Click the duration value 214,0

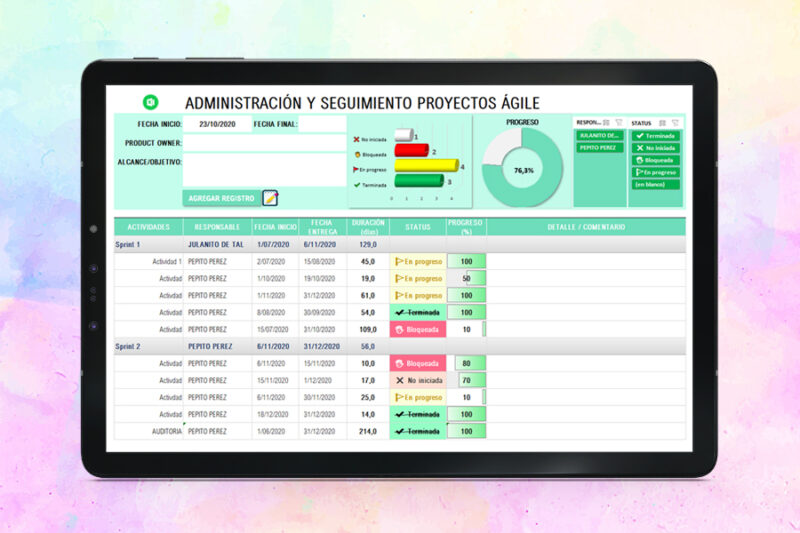pyautogui.click(x=368, y=432)
